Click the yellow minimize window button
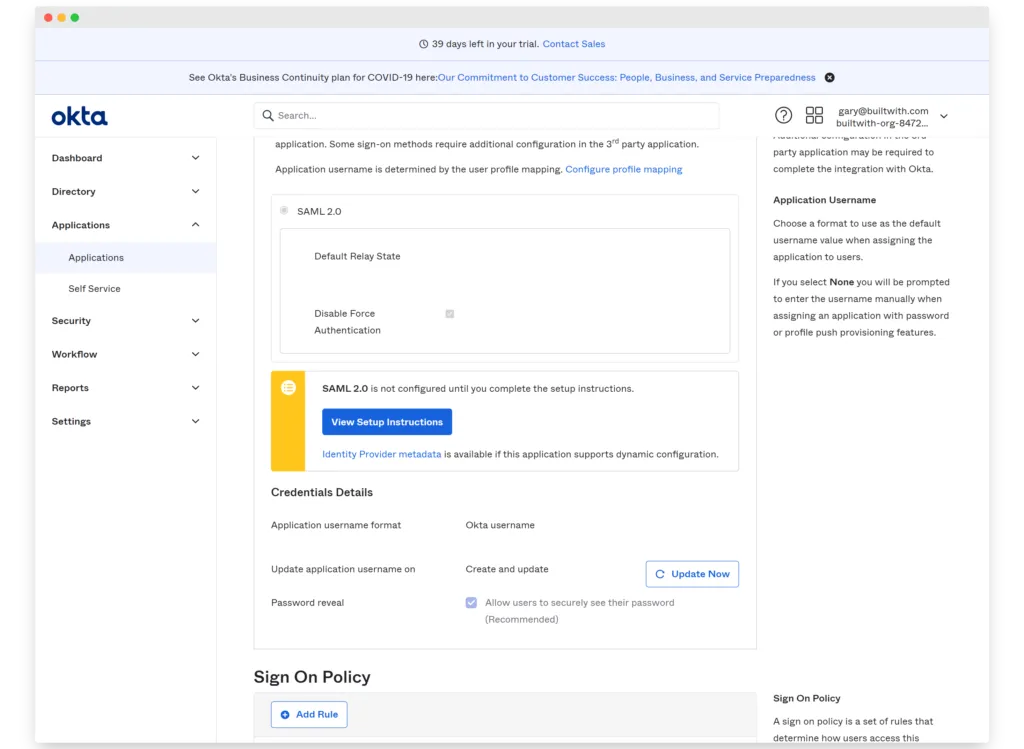1024x749 pixels. pos(61,18)
